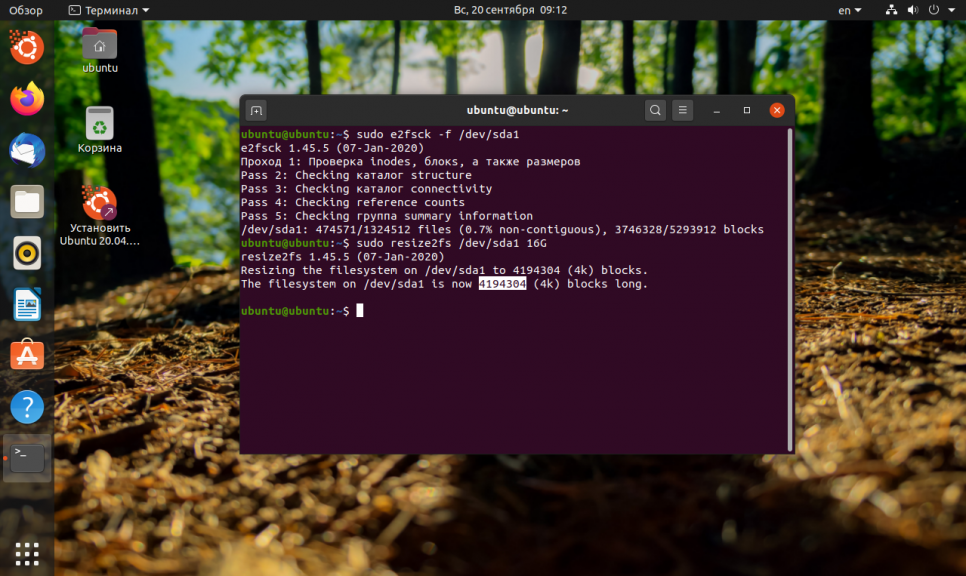Open Ubuntu Software from the dock
Viewport: 966px width, 576px height.
[26, 355]
